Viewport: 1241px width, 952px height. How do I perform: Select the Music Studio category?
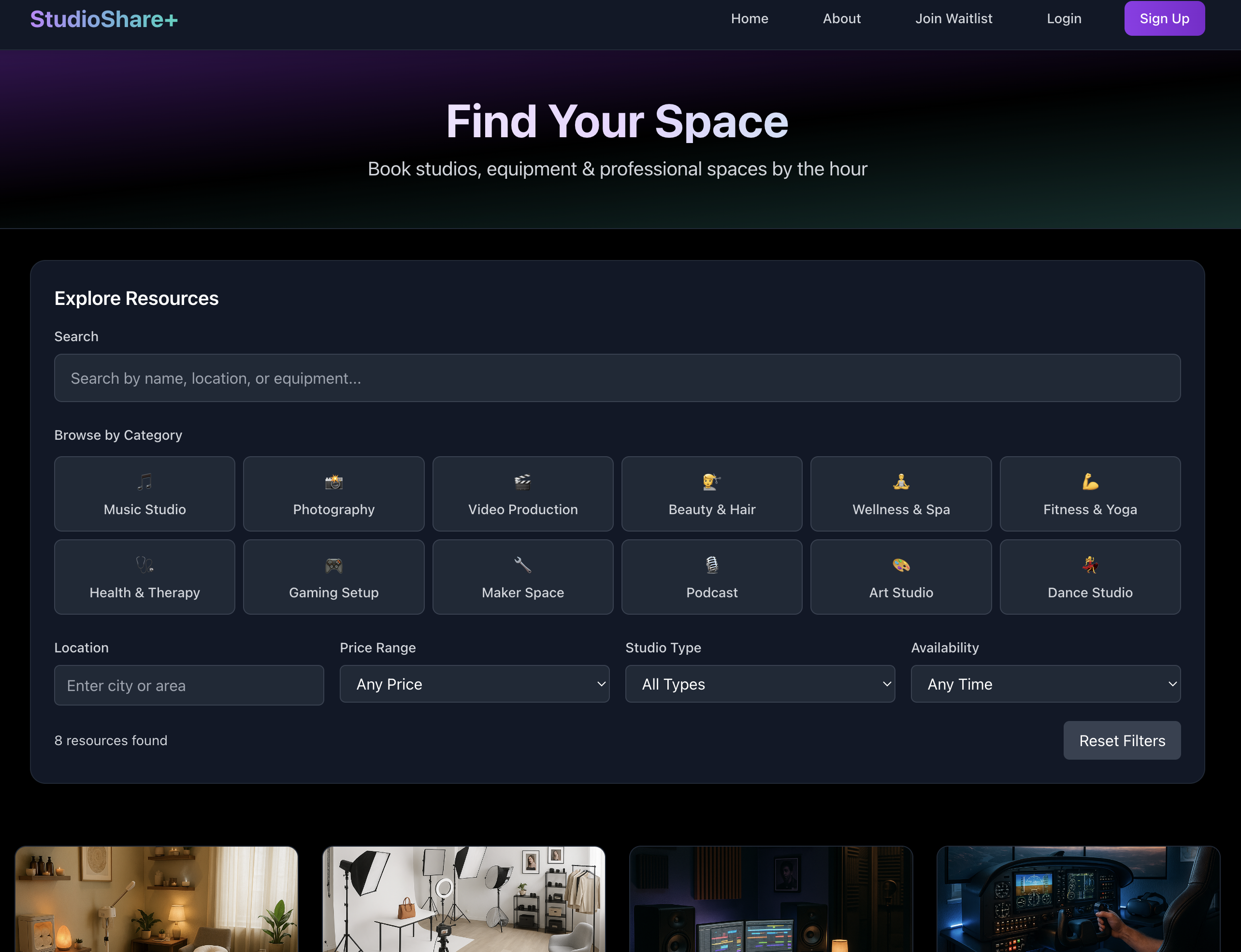(x=144, y=493)
